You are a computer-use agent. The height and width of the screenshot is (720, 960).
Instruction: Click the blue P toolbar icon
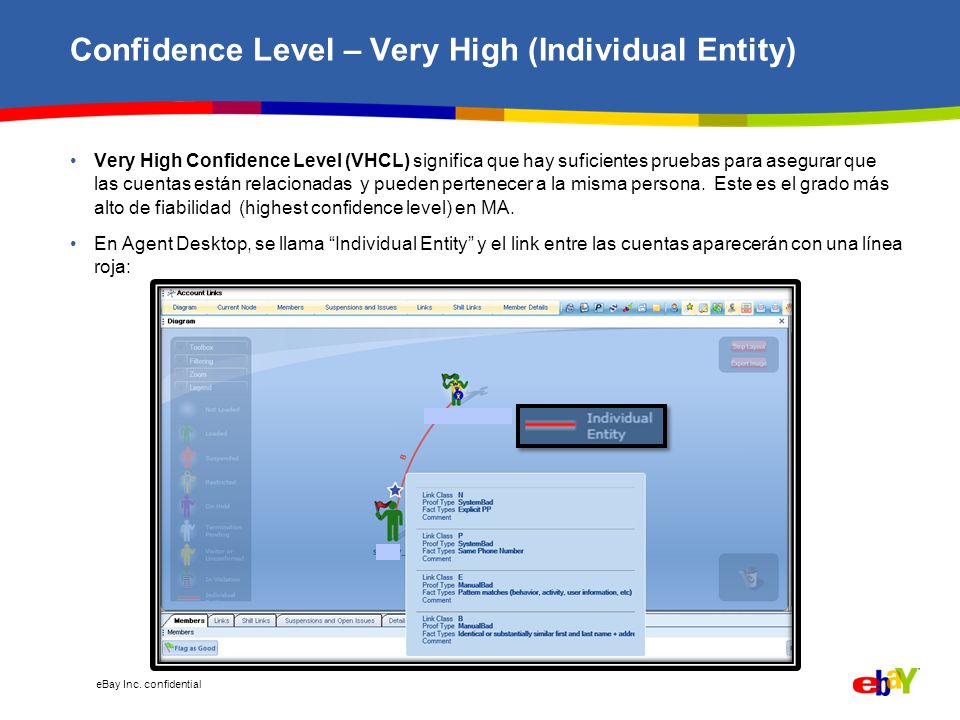(x=599, y=308)
